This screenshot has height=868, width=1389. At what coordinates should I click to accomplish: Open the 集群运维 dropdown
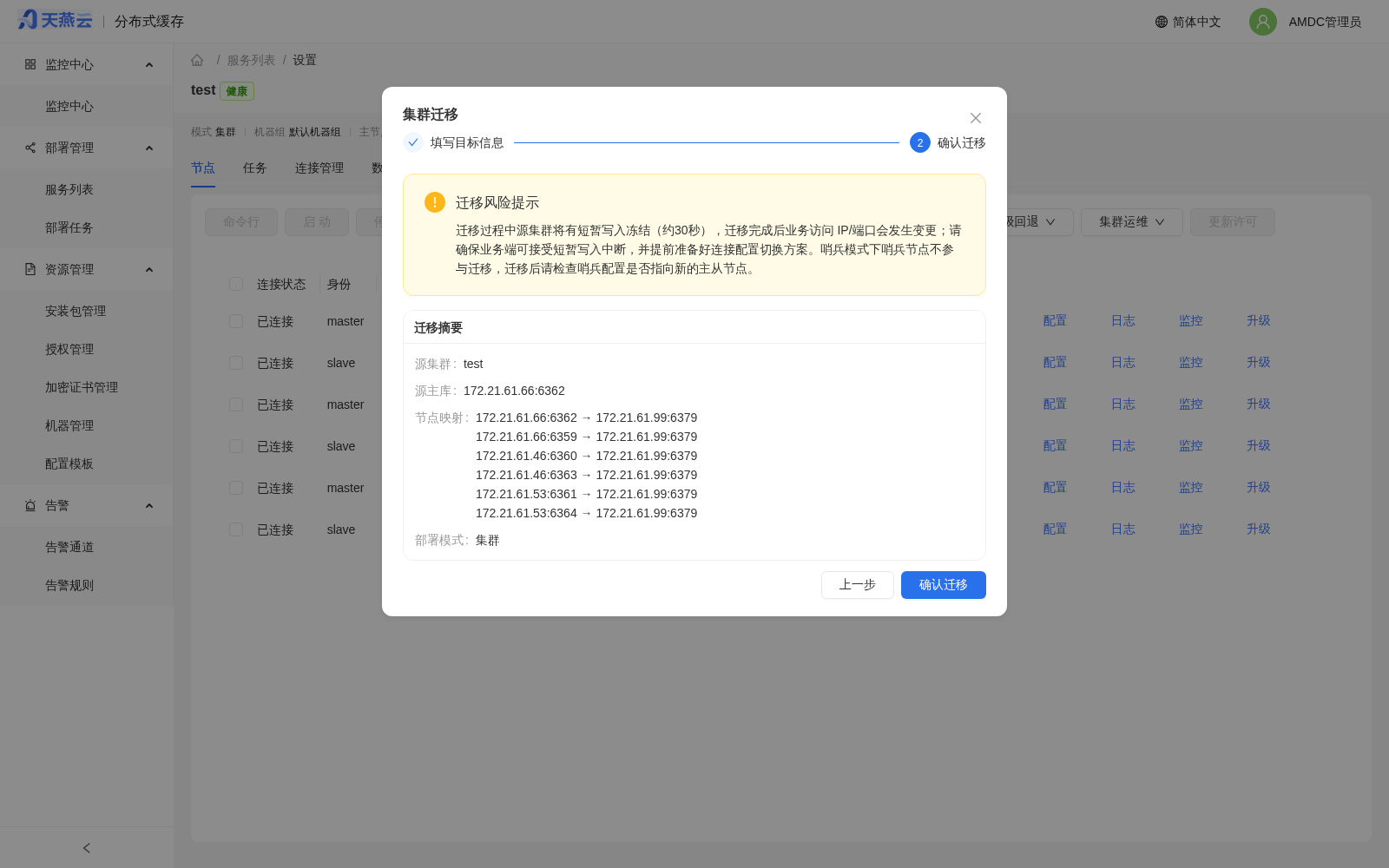(x=1131, y=222)
